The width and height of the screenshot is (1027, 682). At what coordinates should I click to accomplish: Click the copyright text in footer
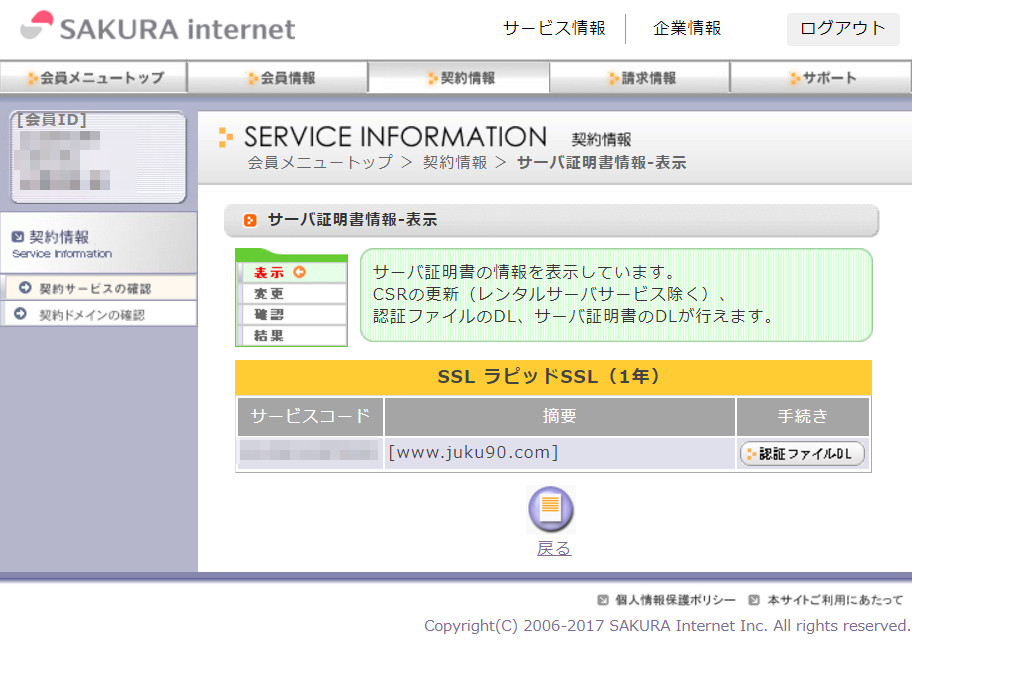(x=667, y=626)
